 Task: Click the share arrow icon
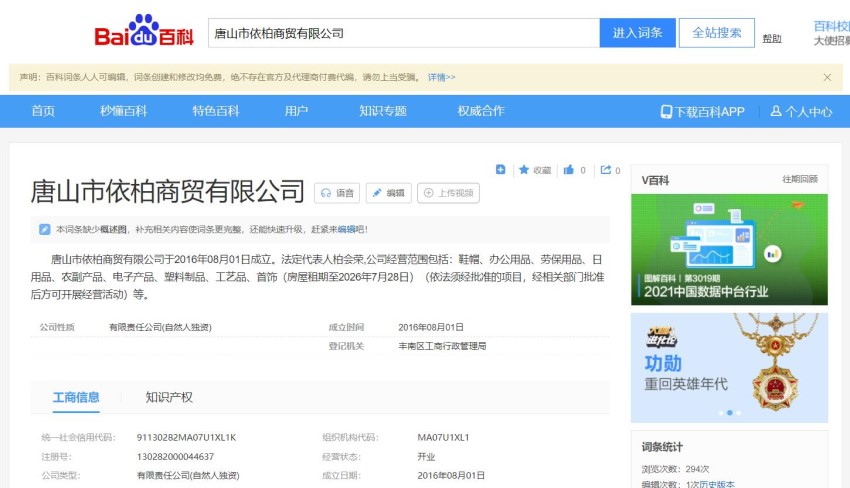click(x=606, y=170)
